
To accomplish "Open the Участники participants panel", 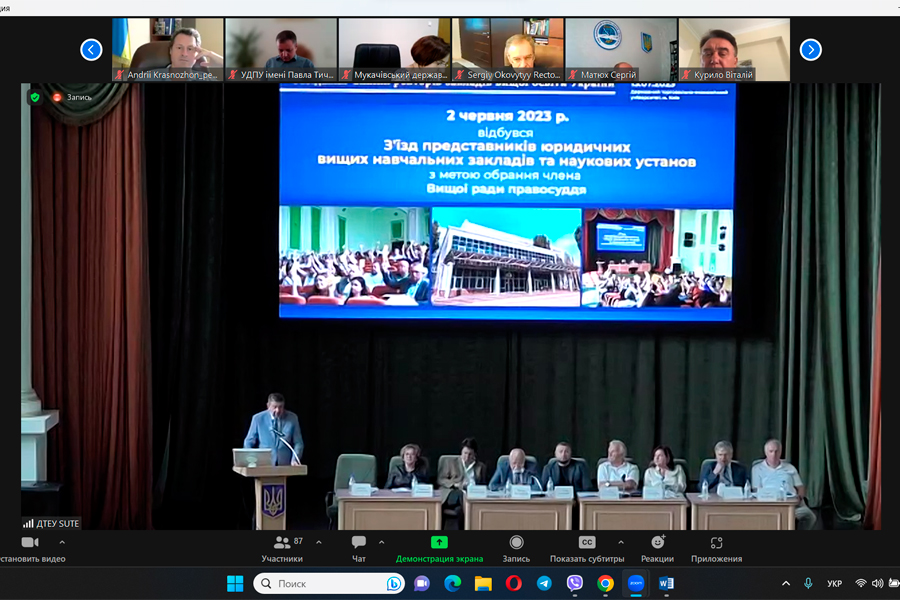I will [282, 549].
